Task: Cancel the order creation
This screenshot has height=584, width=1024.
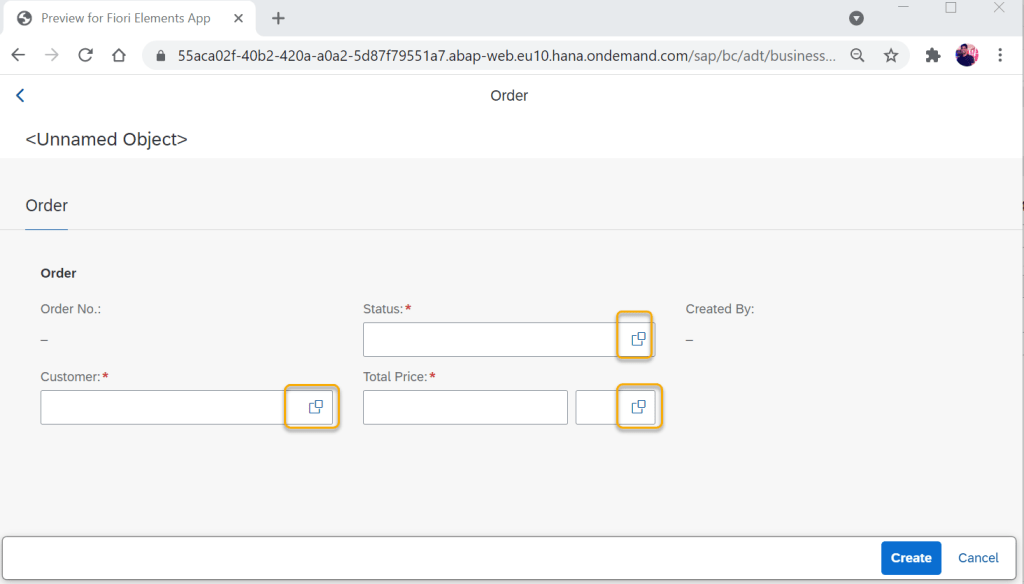Action: click(x=978, y=558)
